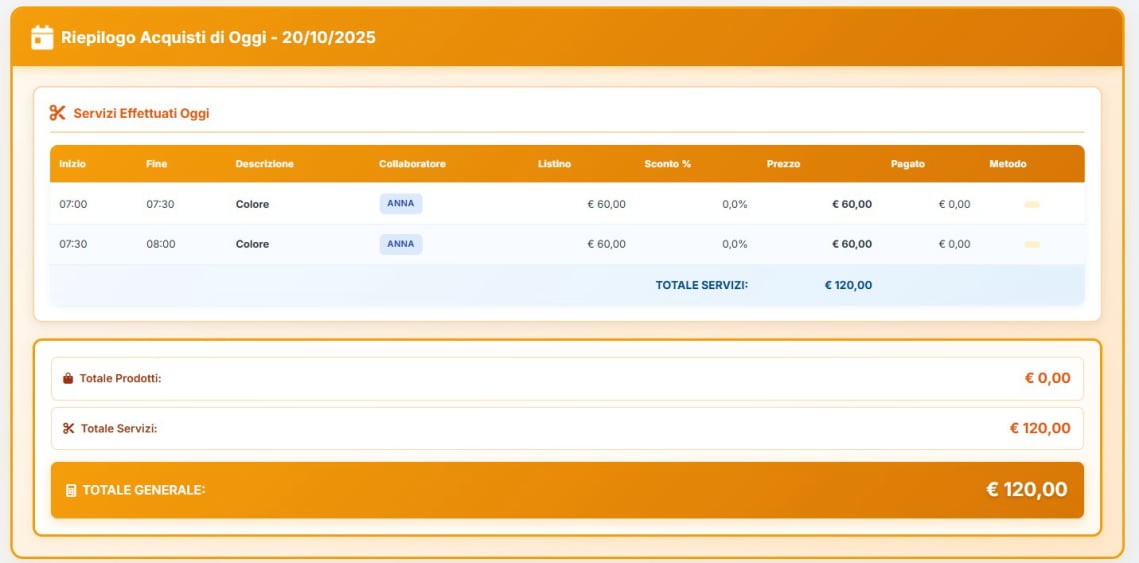Click the scissors icon beside Servizi Effettuati Oggi
This screenshot has width=1139, height=563.
(x=57, y=113)
